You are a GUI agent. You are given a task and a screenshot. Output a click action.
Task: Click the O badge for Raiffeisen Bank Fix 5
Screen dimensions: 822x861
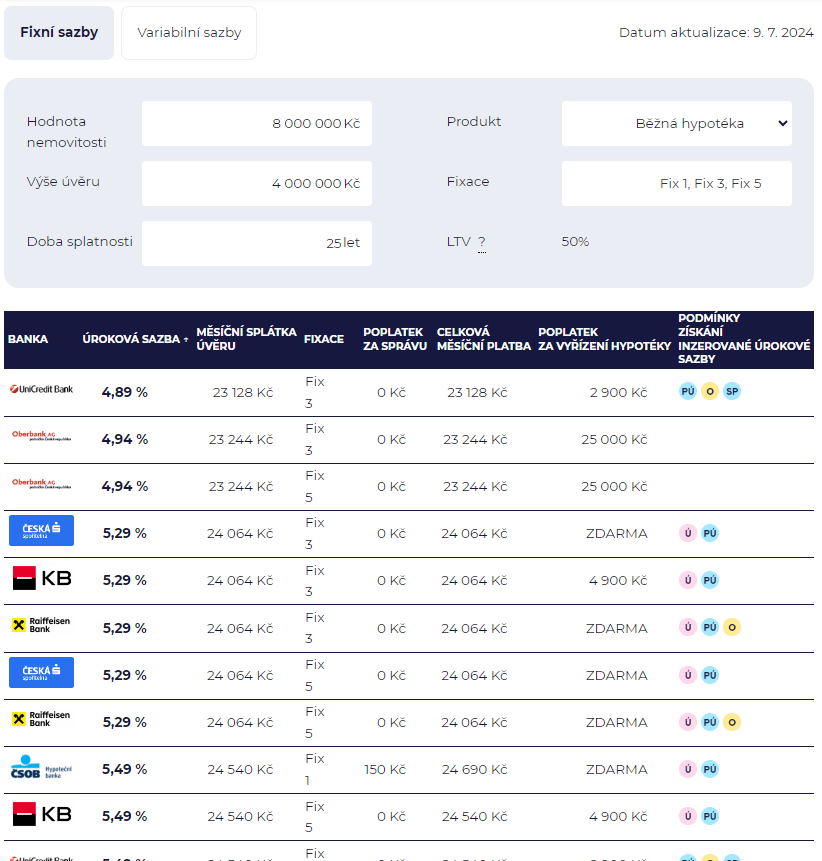tap(731, 722)
